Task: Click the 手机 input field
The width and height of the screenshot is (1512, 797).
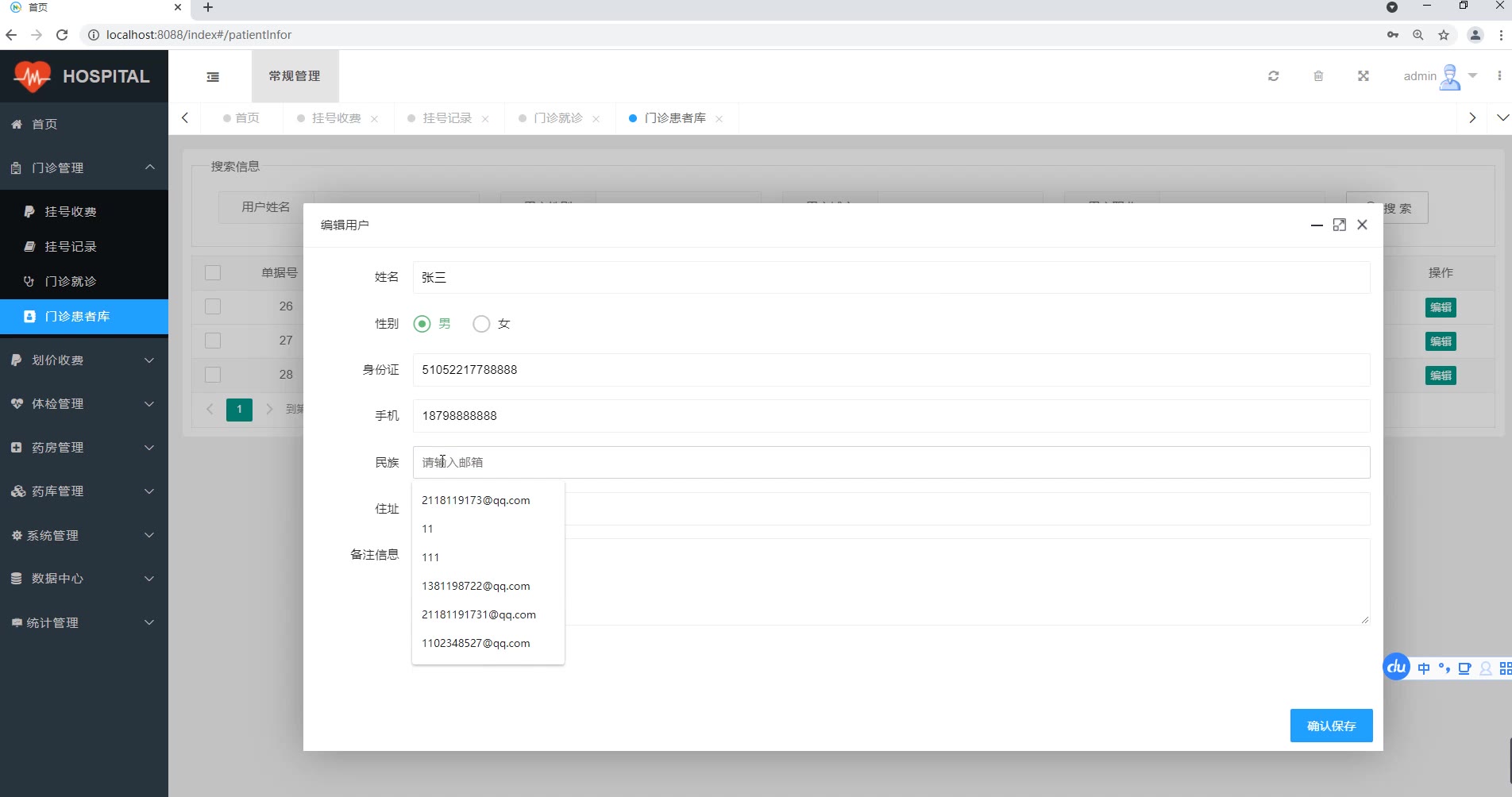Action: [891, 416]
